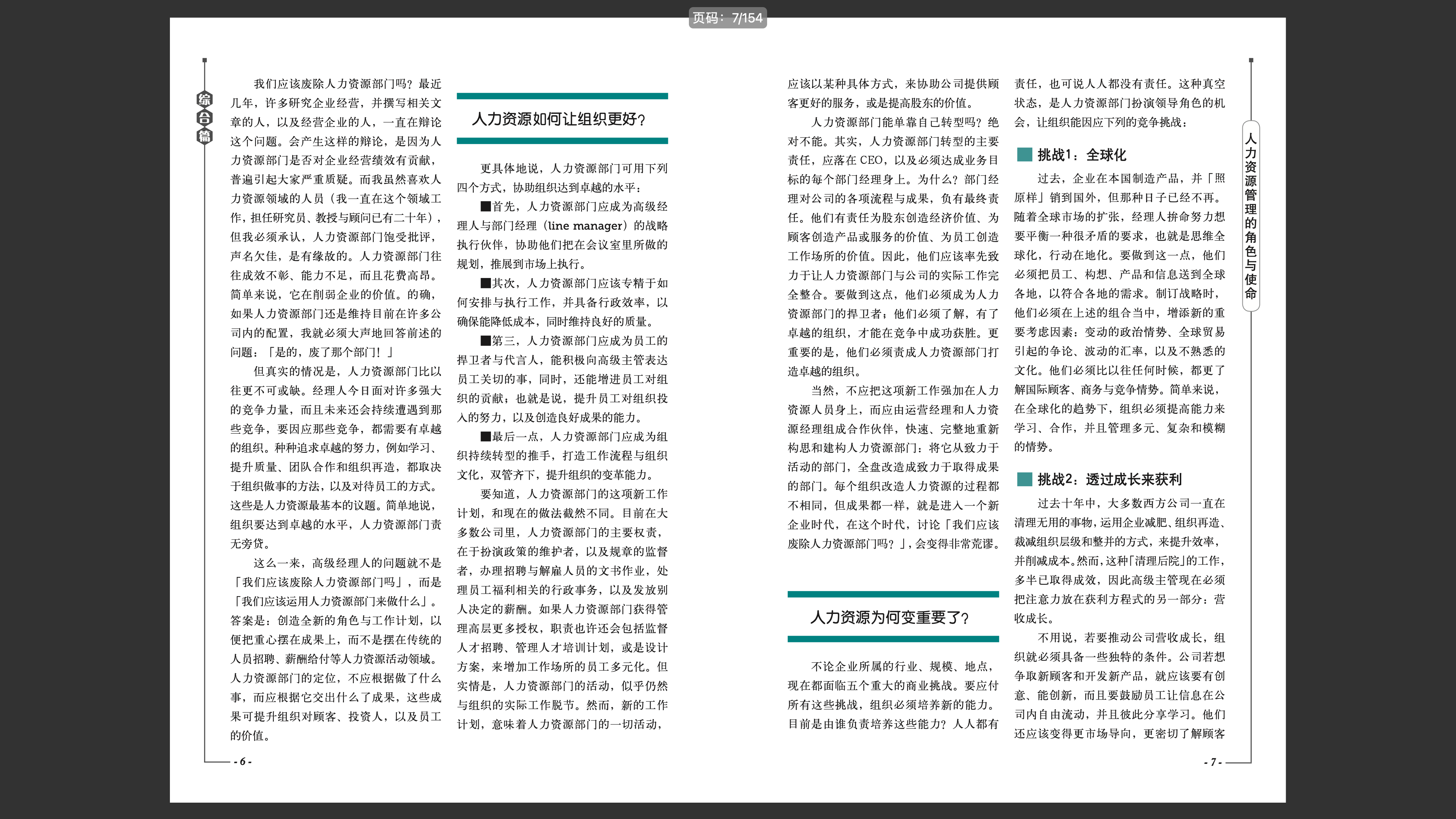Click the black square bullet before 最后一点
This screenshot has width=1456, height=819.
pos(486,437)
